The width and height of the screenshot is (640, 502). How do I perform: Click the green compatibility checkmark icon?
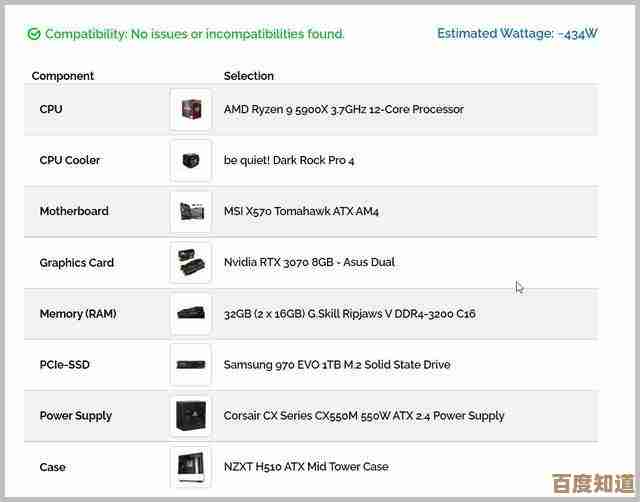tap(34, 34)
